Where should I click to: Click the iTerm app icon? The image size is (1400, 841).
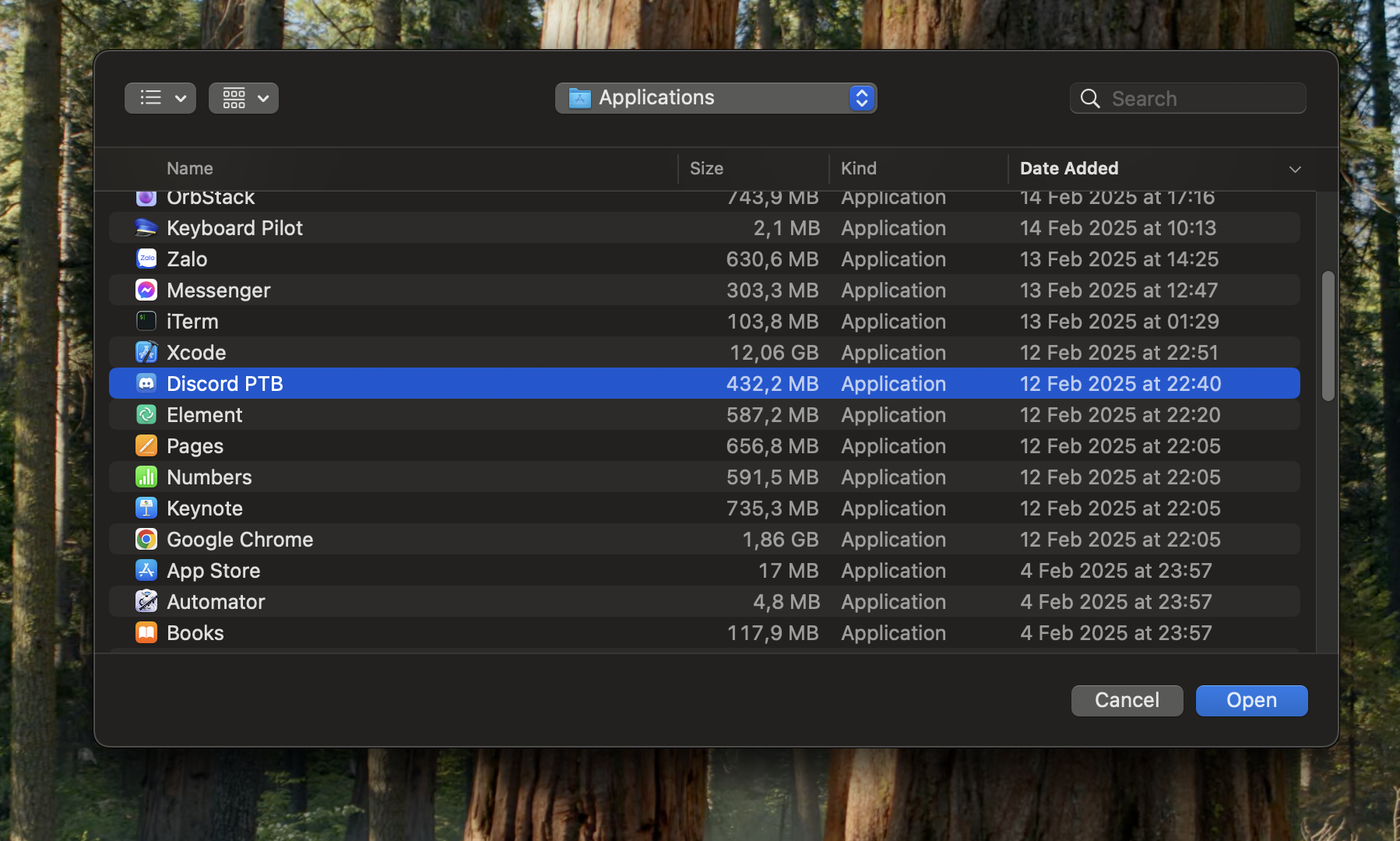146,321
